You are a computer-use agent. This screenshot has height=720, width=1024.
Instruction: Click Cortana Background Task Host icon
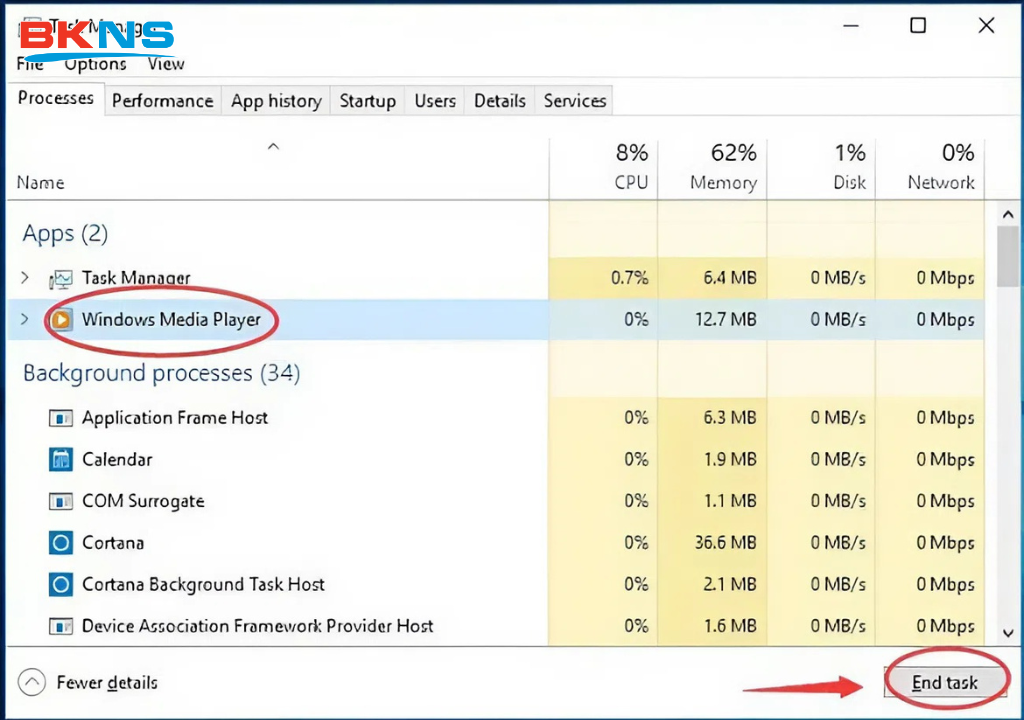coord(61,585)
